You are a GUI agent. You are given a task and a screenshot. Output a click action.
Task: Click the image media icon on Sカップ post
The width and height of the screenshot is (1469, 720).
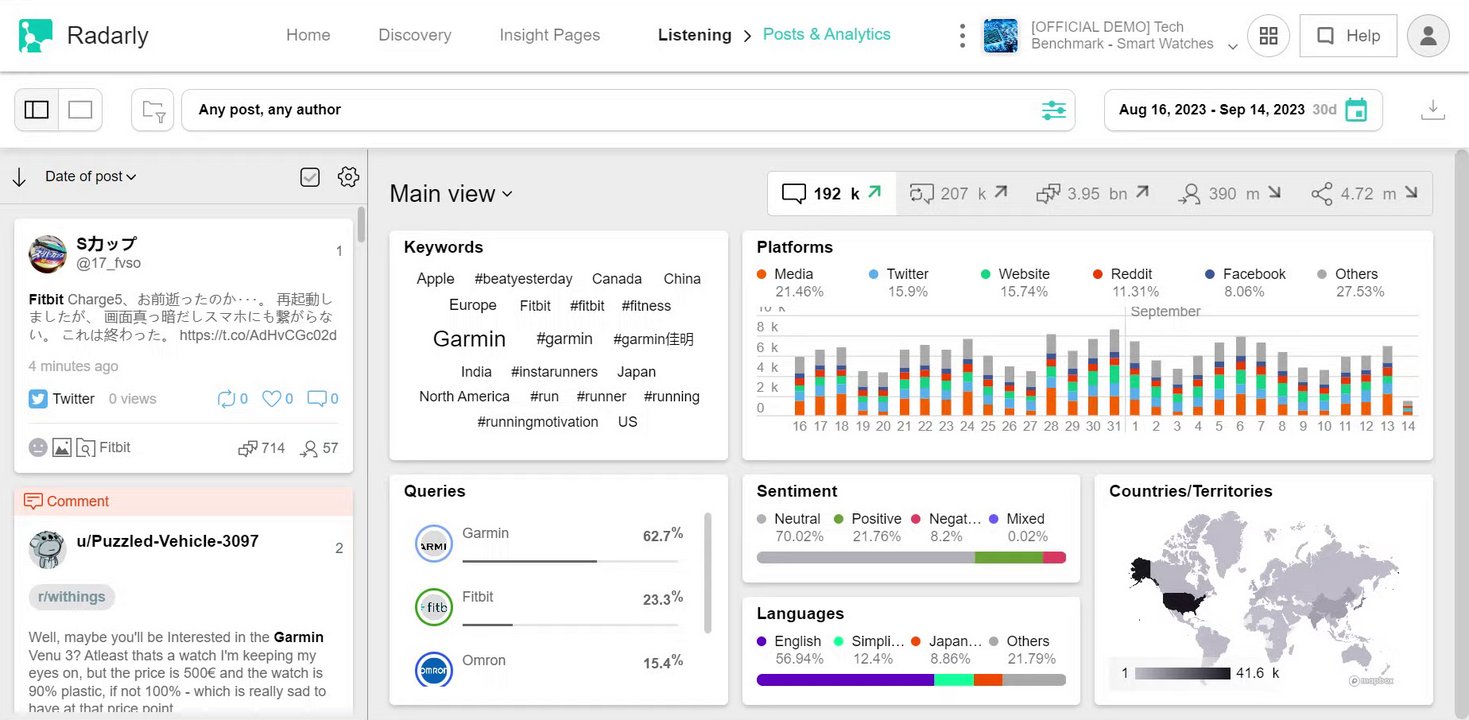click(x=62, y=448)
